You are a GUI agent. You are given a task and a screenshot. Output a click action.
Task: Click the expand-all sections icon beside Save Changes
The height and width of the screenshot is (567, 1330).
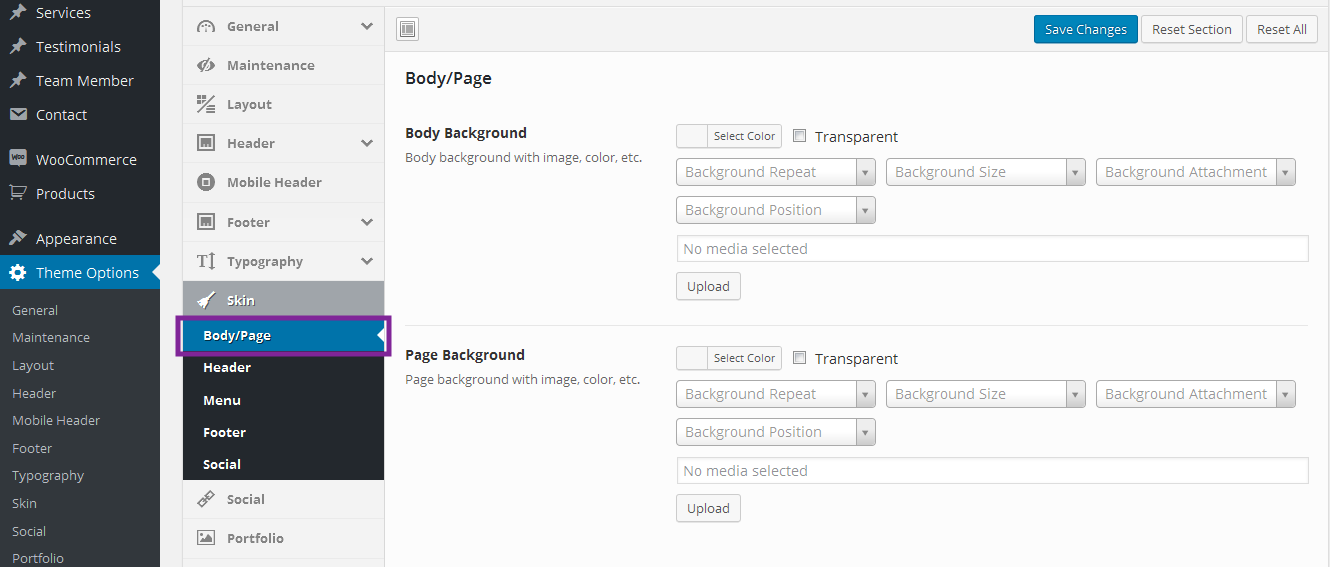click(x=408, y=29)
